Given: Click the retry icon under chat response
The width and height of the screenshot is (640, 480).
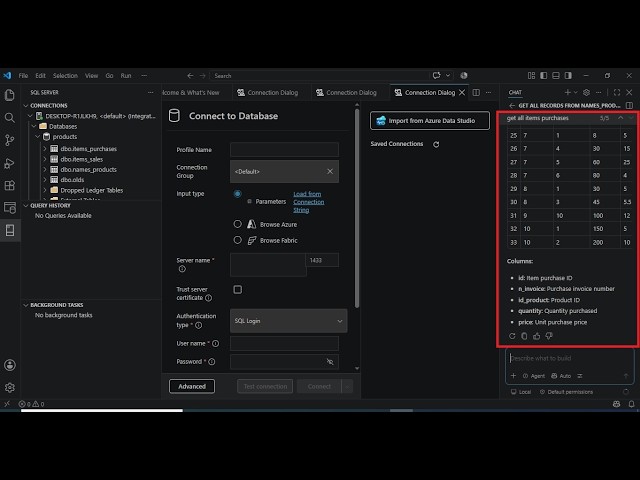Looking at the screenshot, I should (x=512, y=336).
